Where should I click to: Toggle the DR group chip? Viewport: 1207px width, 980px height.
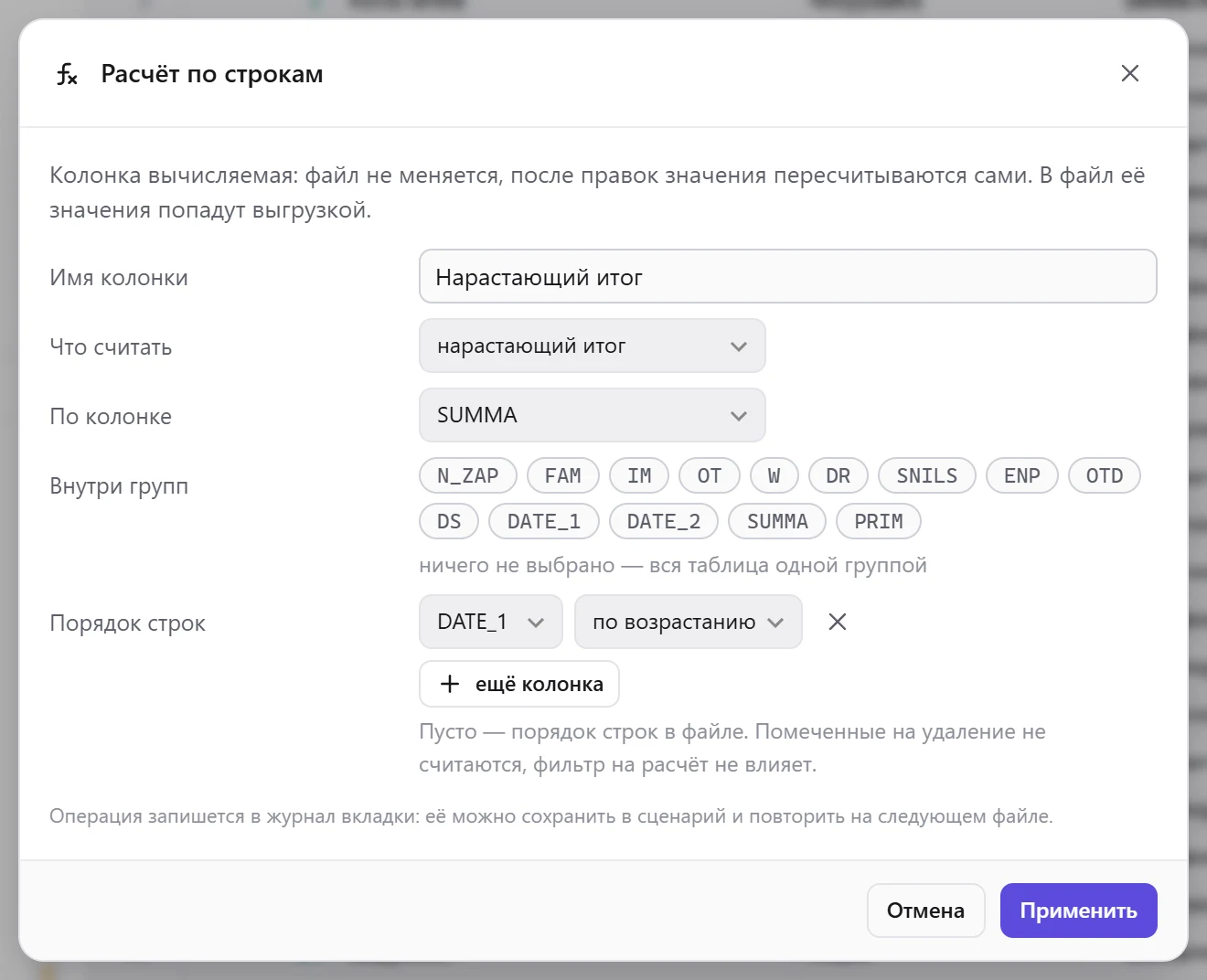838,475
